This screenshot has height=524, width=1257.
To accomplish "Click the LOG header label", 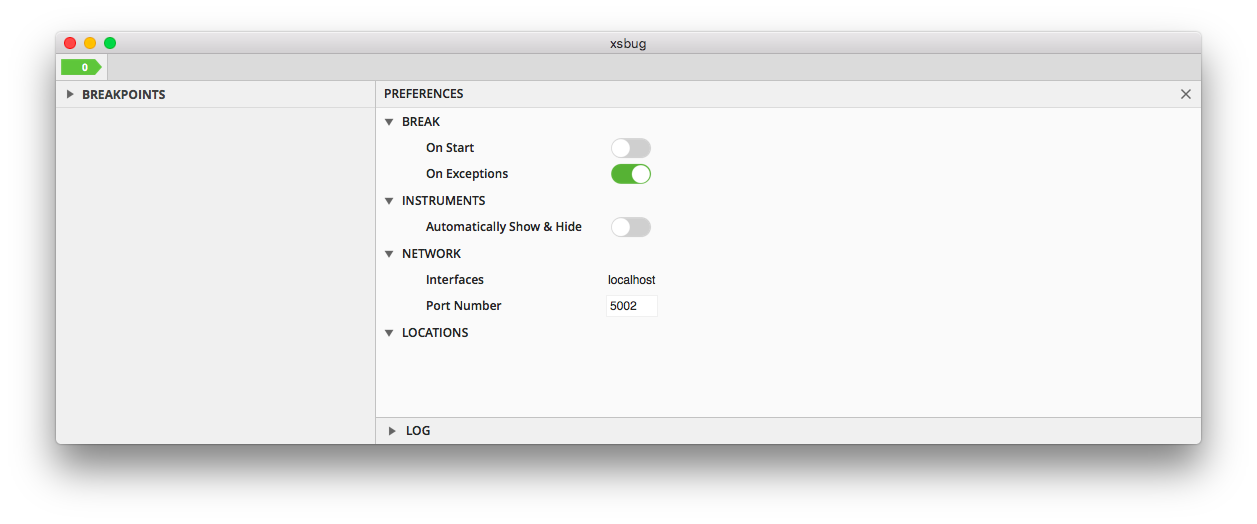I will pos(418,431).
